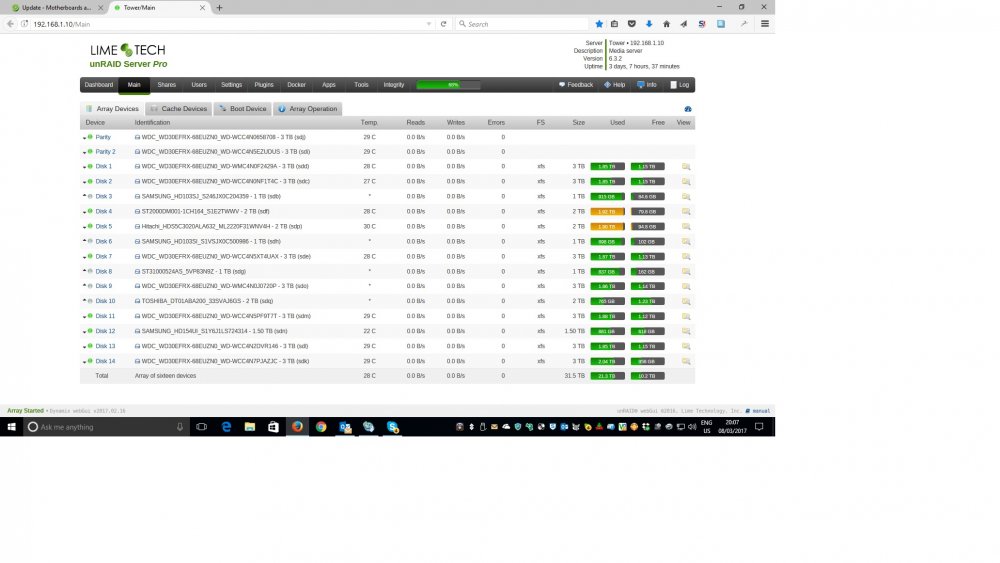Spin down Disk 1 using its arrow
The height and width of the screenshot is (563, 1000).
[84, 167]
